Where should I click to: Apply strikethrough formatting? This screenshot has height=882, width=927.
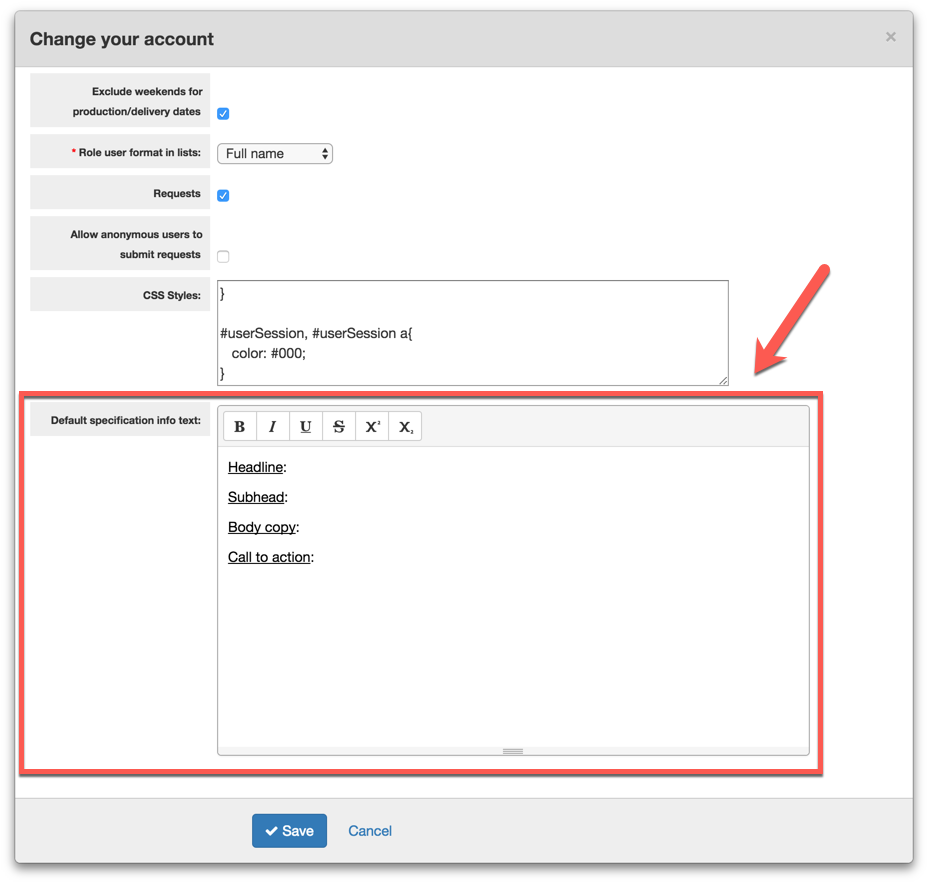tap(339, 427)
